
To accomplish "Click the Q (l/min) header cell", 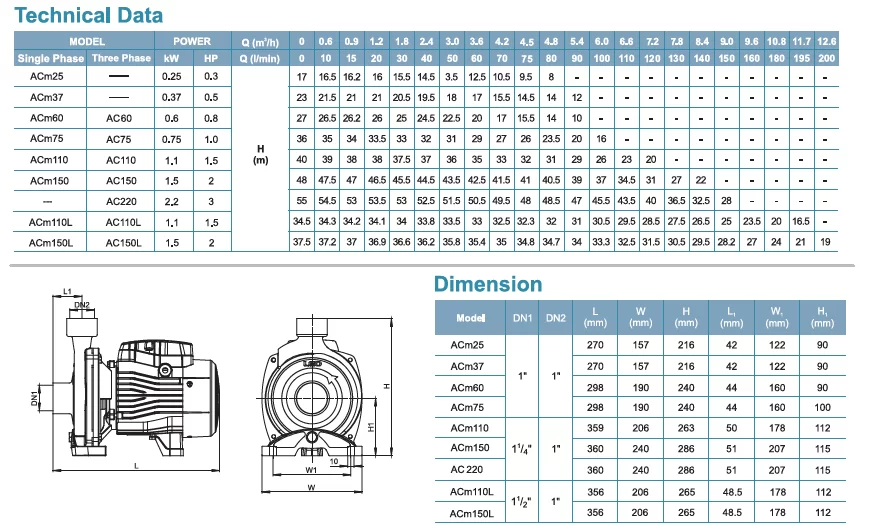I will click(260, 58).
